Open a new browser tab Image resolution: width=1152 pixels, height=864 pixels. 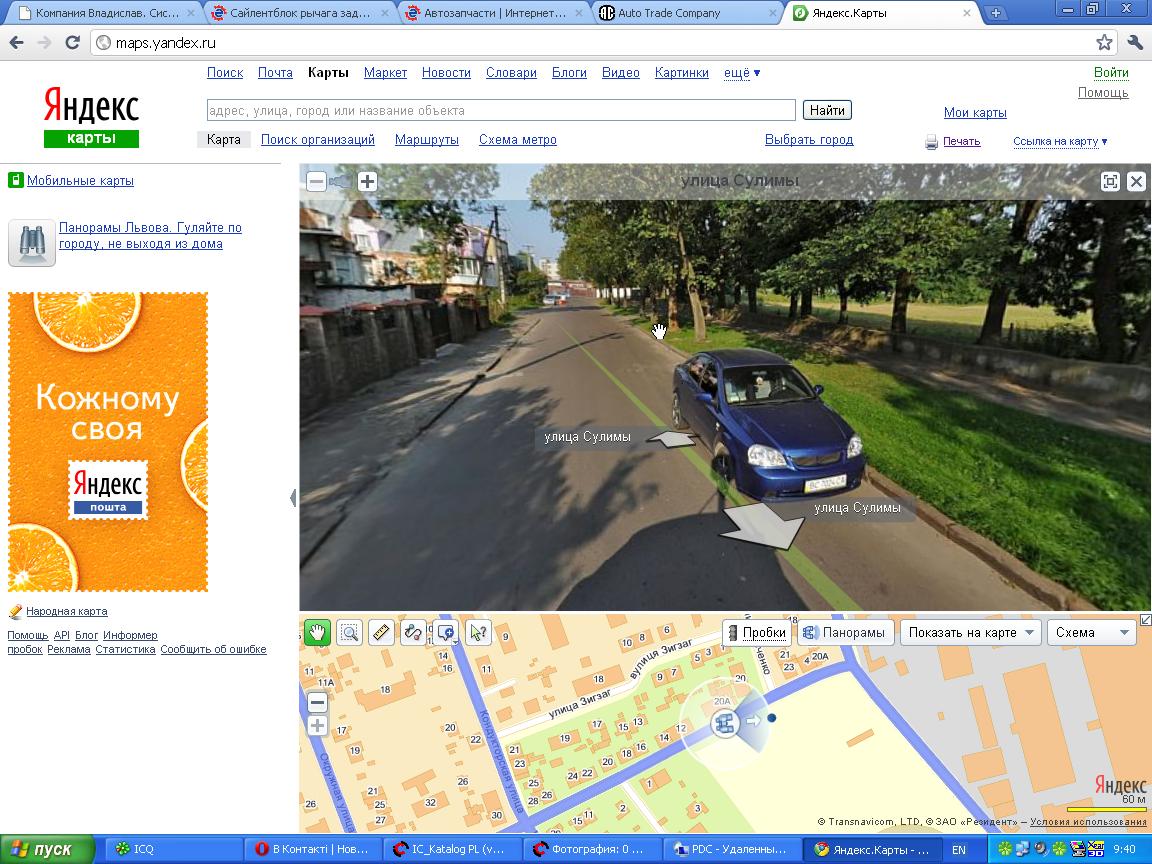(x=996, y=13)
